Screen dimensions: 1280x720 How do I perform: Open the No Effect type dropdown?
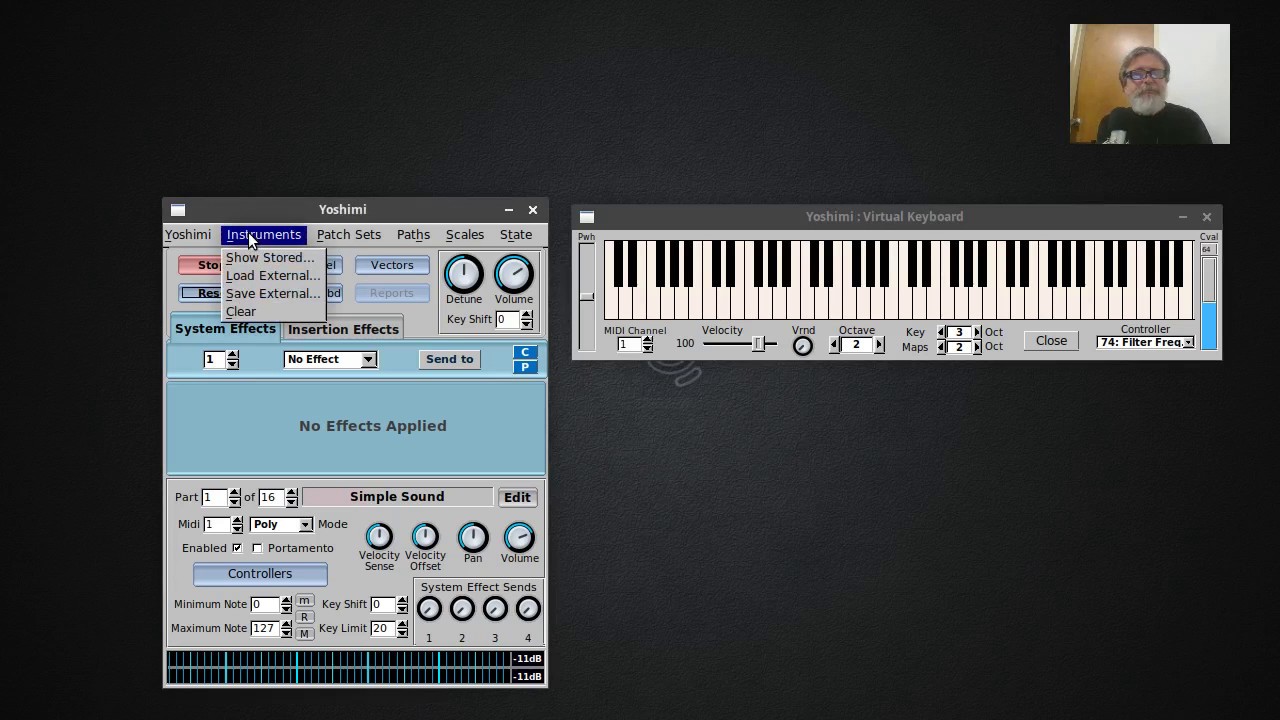tap(330, 359)
